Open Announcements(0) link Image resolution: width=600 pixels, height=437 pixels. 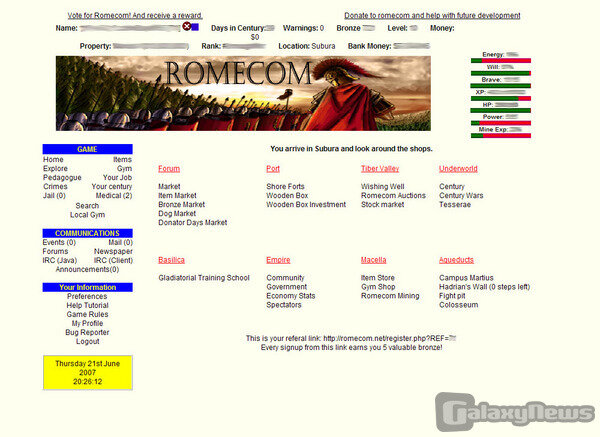87,269
